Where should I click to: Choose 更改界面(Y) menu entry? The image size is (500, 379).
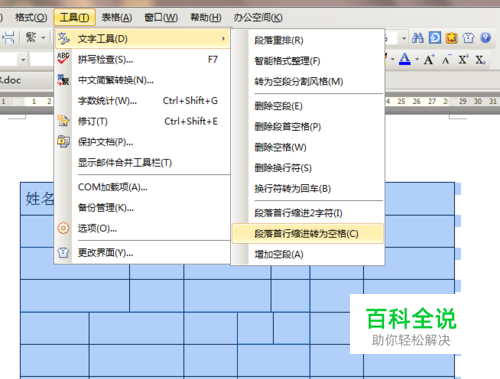(143, 253)
